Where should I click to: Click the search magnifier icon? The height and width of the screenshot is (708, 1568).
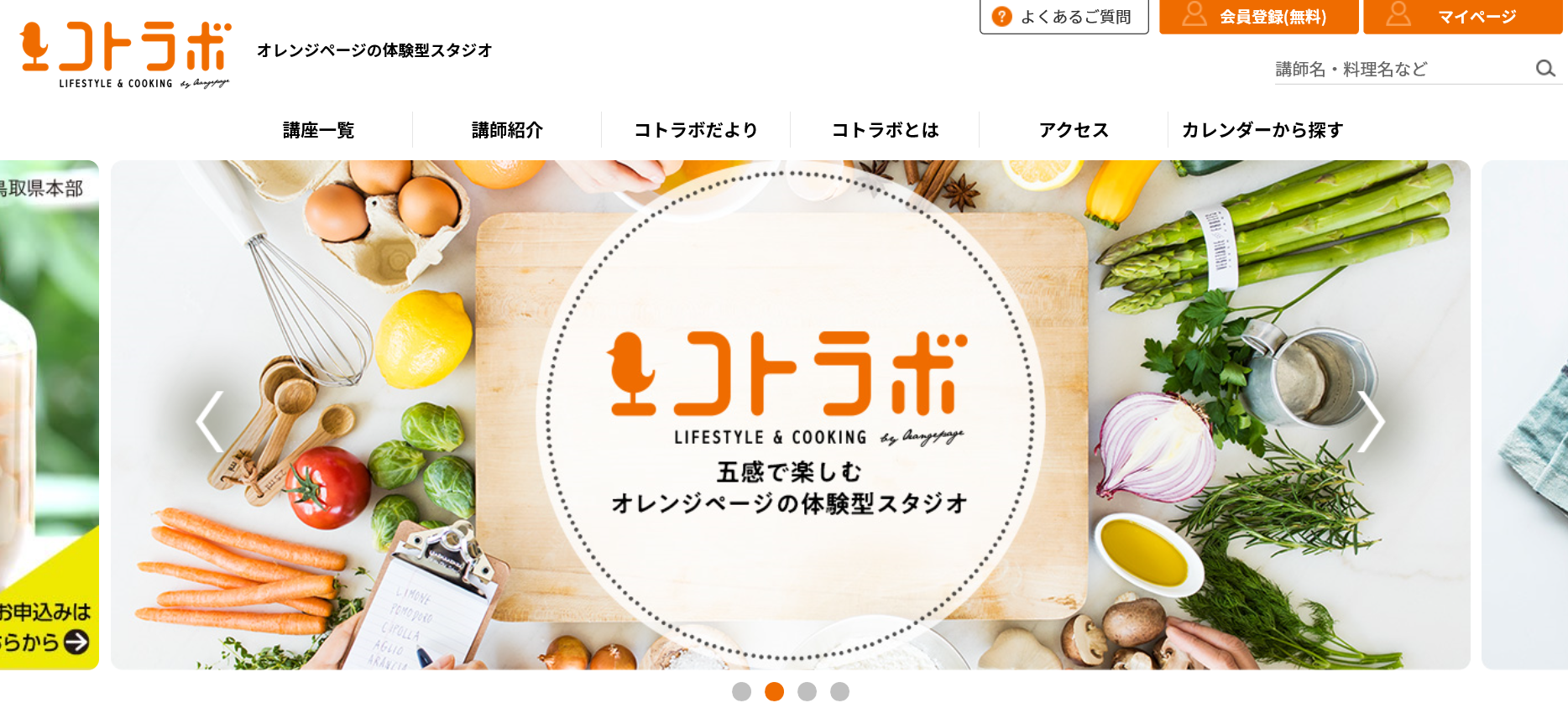click(1545, 69)
